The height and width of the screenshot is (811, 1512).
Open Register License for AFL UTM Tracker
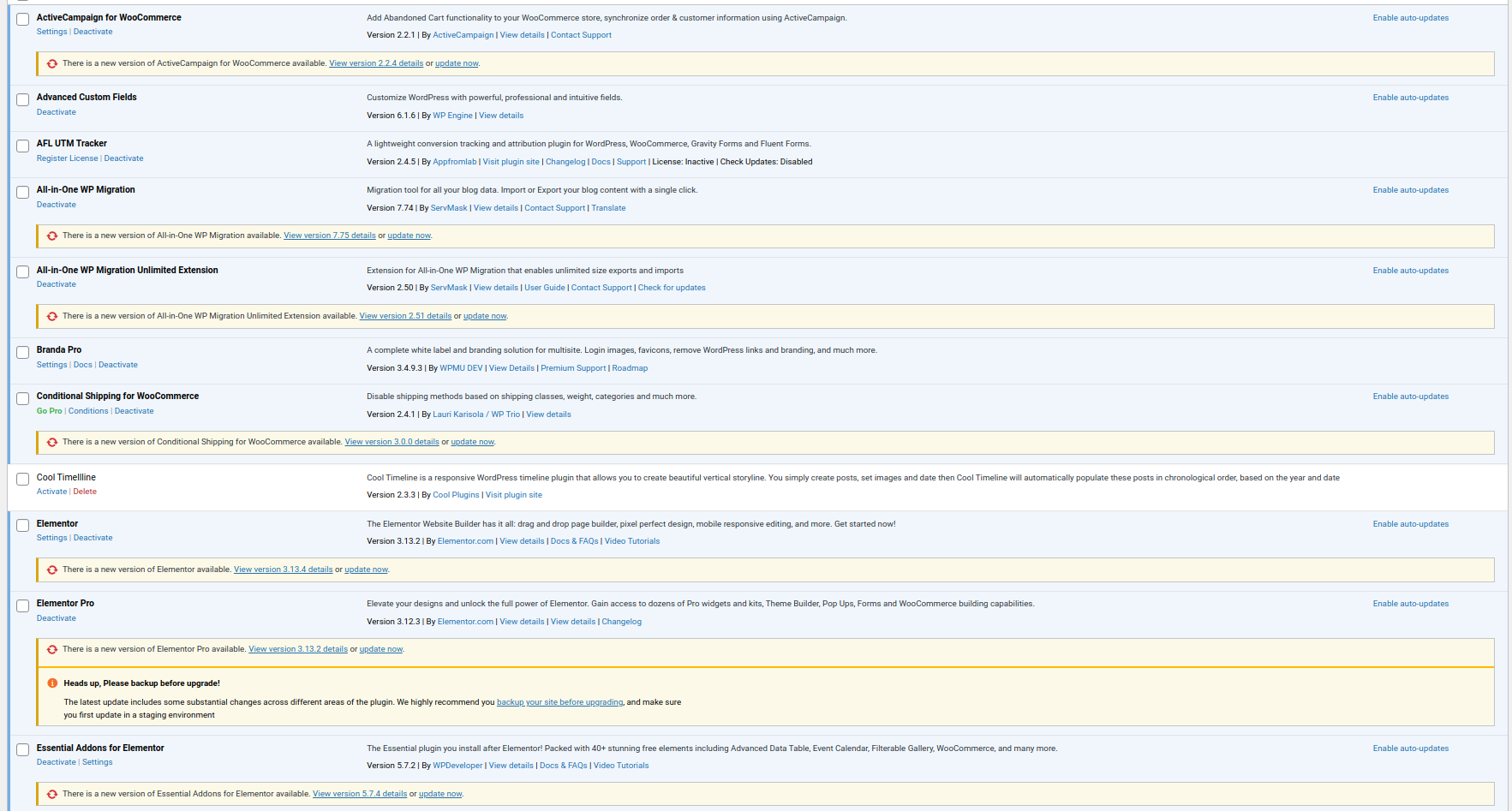67,158
